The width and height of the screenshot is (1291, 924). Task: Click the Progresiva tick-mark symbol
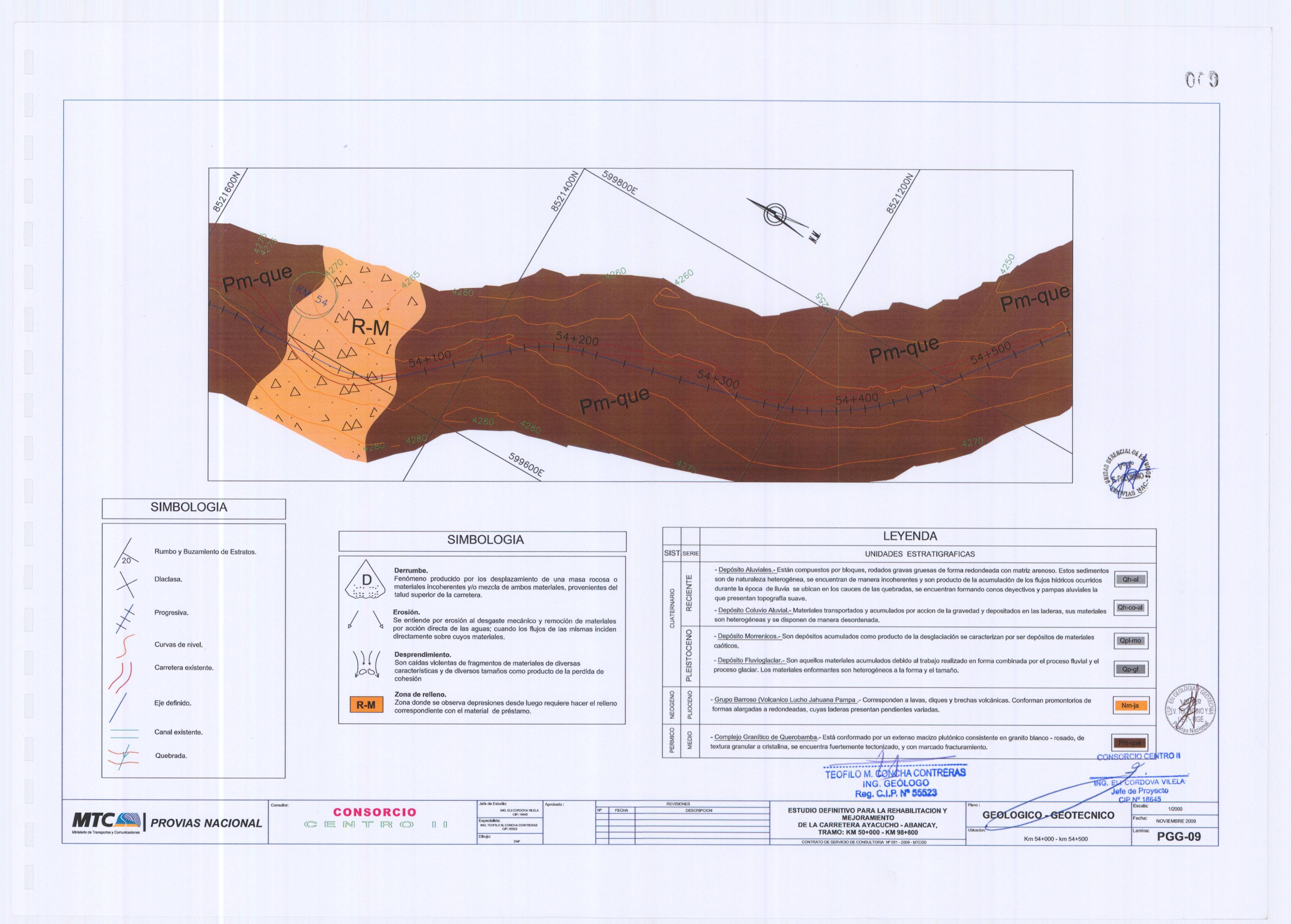point(126,619)
